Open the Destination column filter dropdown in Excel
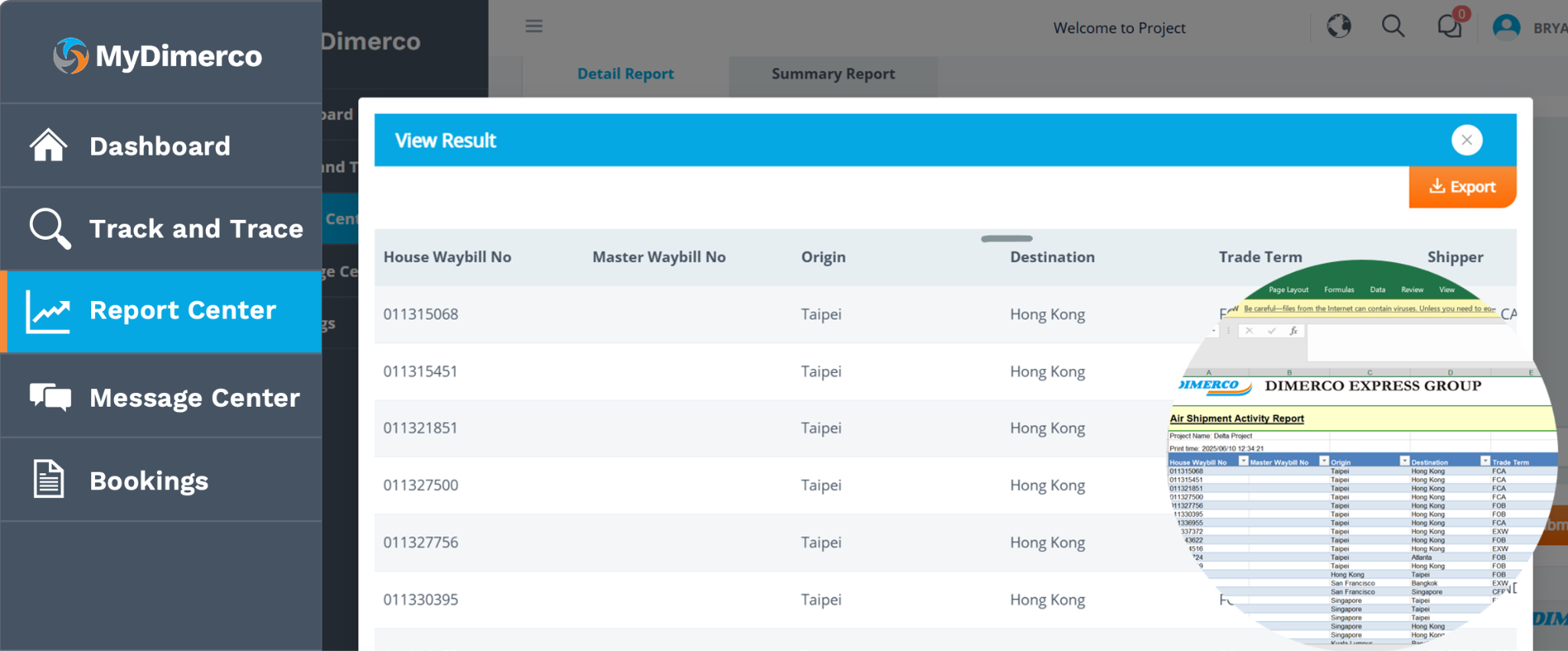Screen dimensions: 1568x651 tap(1485, 460)
